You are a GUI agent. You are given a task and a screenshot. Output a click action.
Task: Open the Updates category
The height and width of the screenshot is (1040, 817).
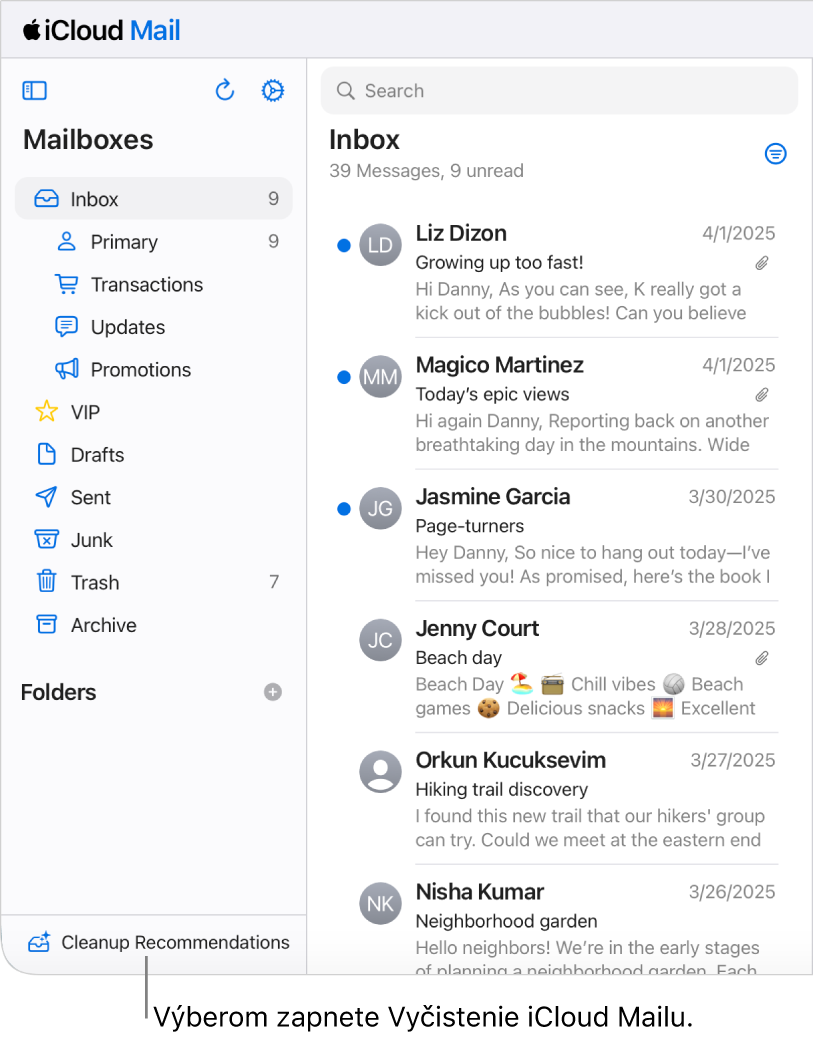pyautogui.click(x=154, y=327)
